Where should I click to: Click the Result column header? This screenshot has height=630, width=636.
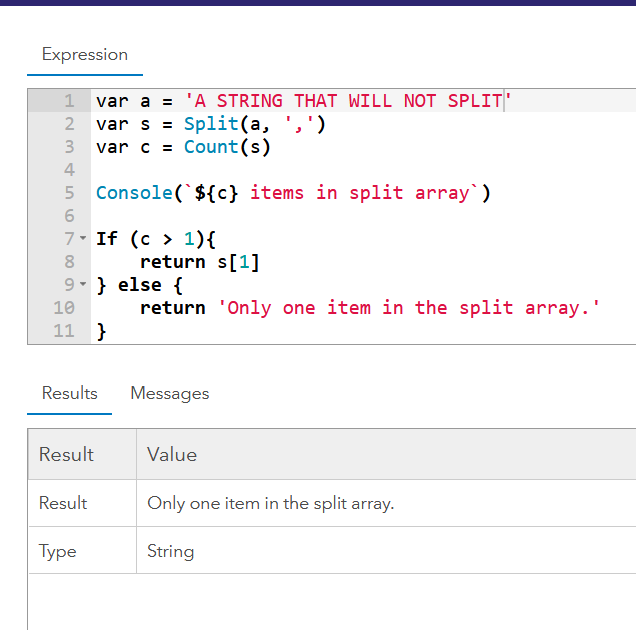click(66, 455)
